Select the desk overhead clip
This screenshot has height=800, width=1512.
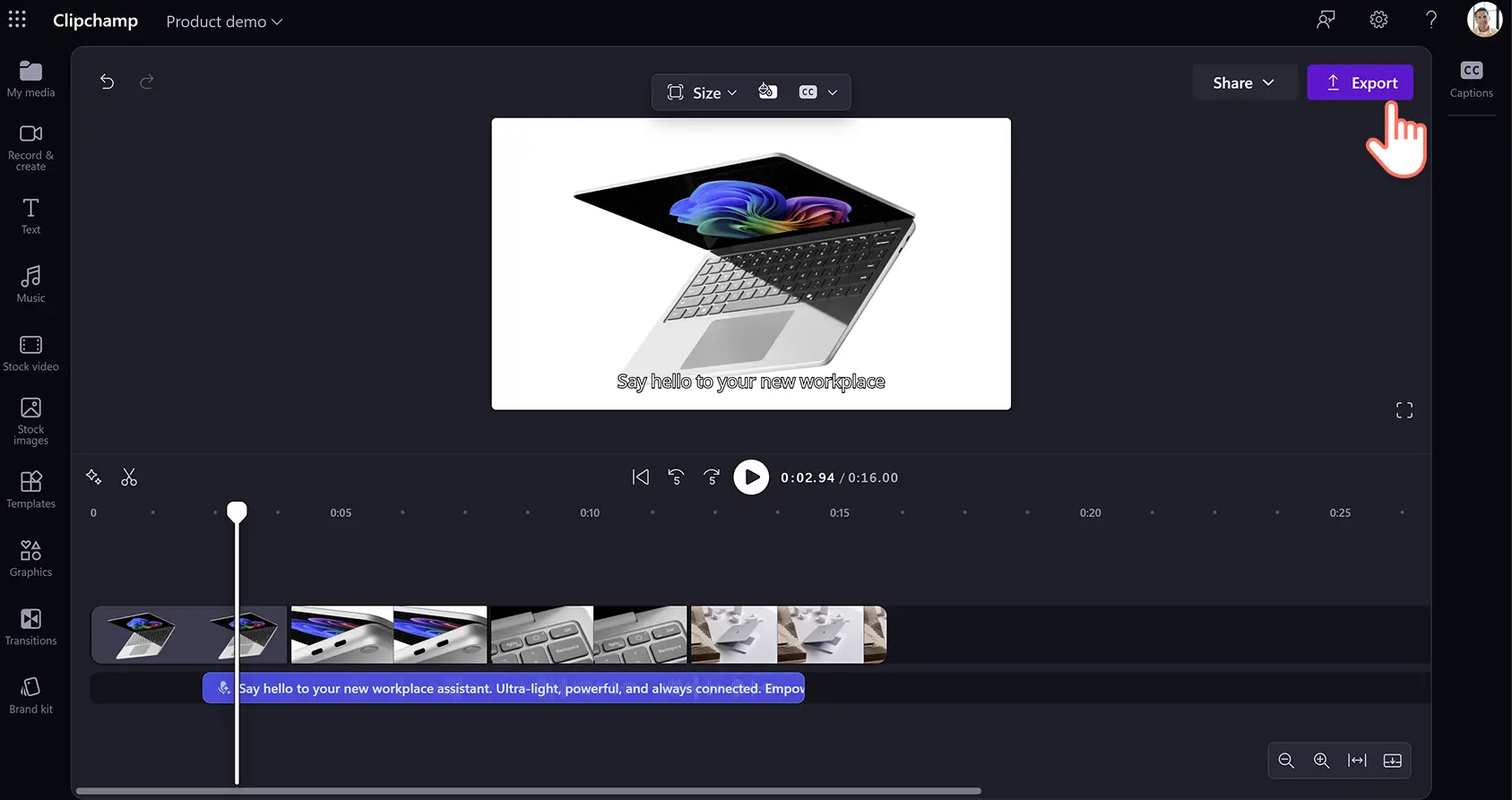coord(789,634)
